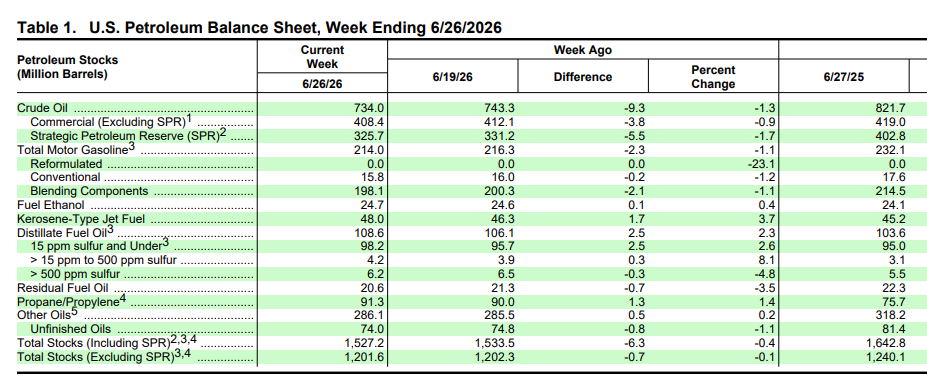Image resolution: width=927 pixels, height=377 pixels.
Task: Click the 6/27/25 column header
Action: point(844,77)
